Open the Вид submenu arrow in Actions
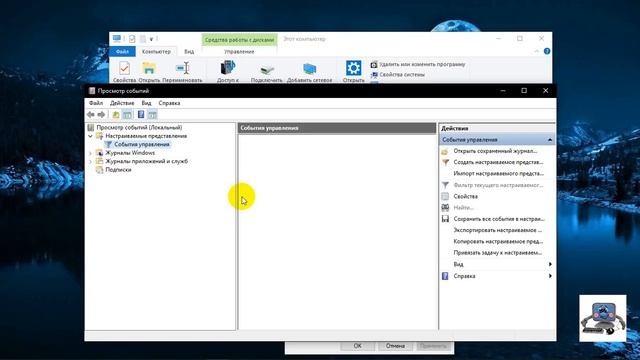The height and width of the screenshot is (360, 640). click(x=550, y=264)
